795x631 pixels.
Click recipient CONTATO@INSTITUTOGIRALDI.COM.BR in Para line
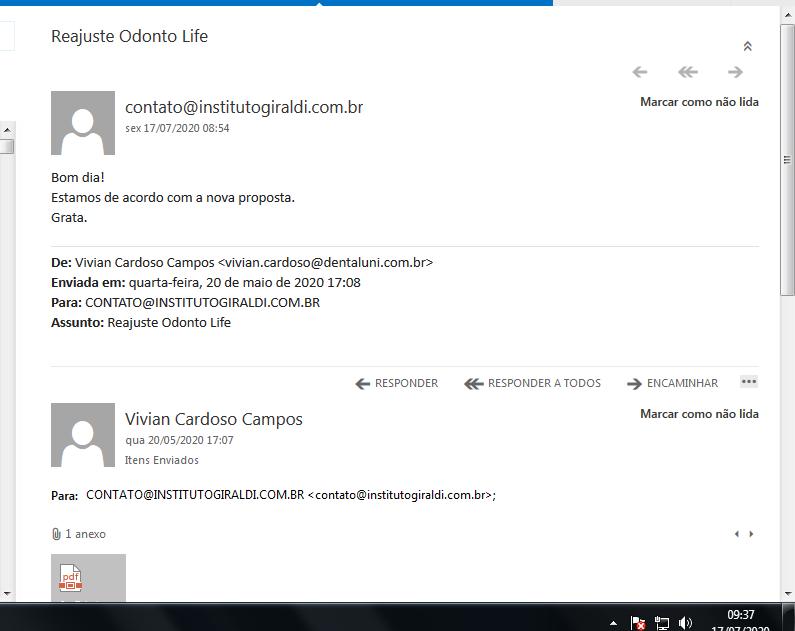point(291,495)
